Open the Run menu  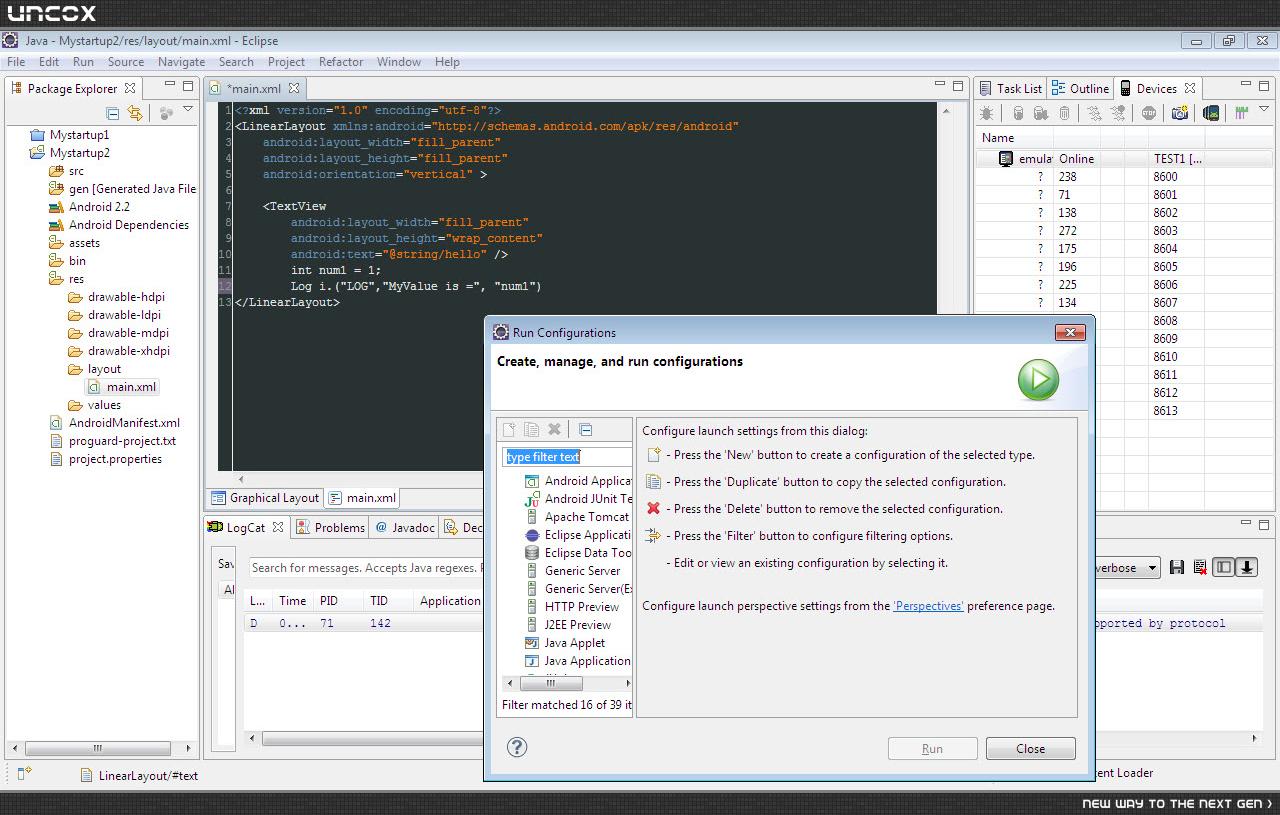click(83, 61)
